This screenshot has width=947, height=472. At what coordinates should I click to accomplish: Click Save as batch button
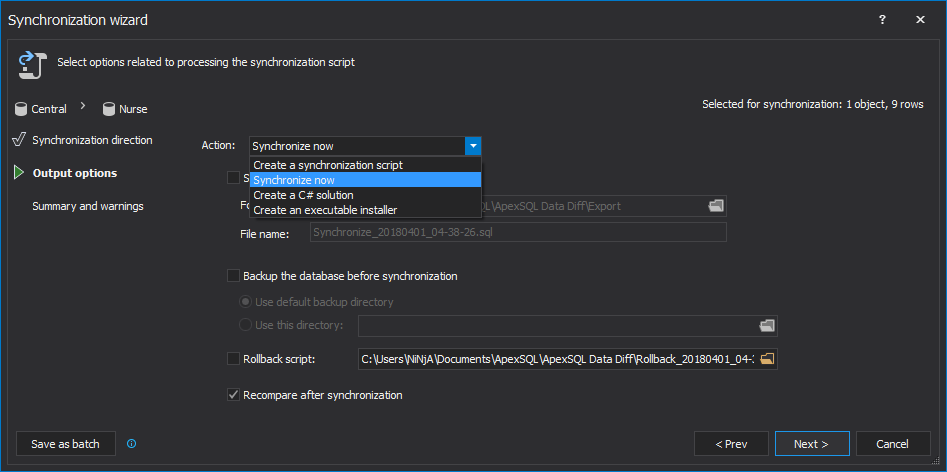point(65,444)
